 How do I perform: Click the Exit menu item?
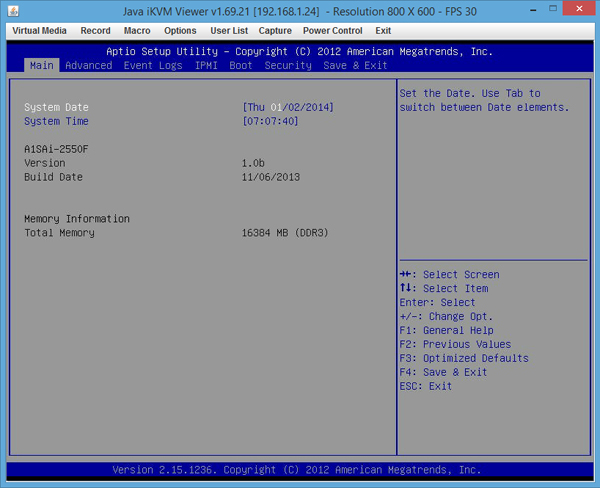coord(383,31)
